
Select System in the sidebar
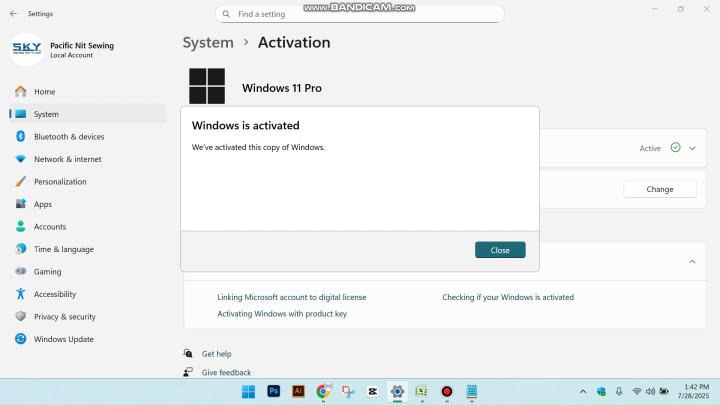tap(87, 114)
